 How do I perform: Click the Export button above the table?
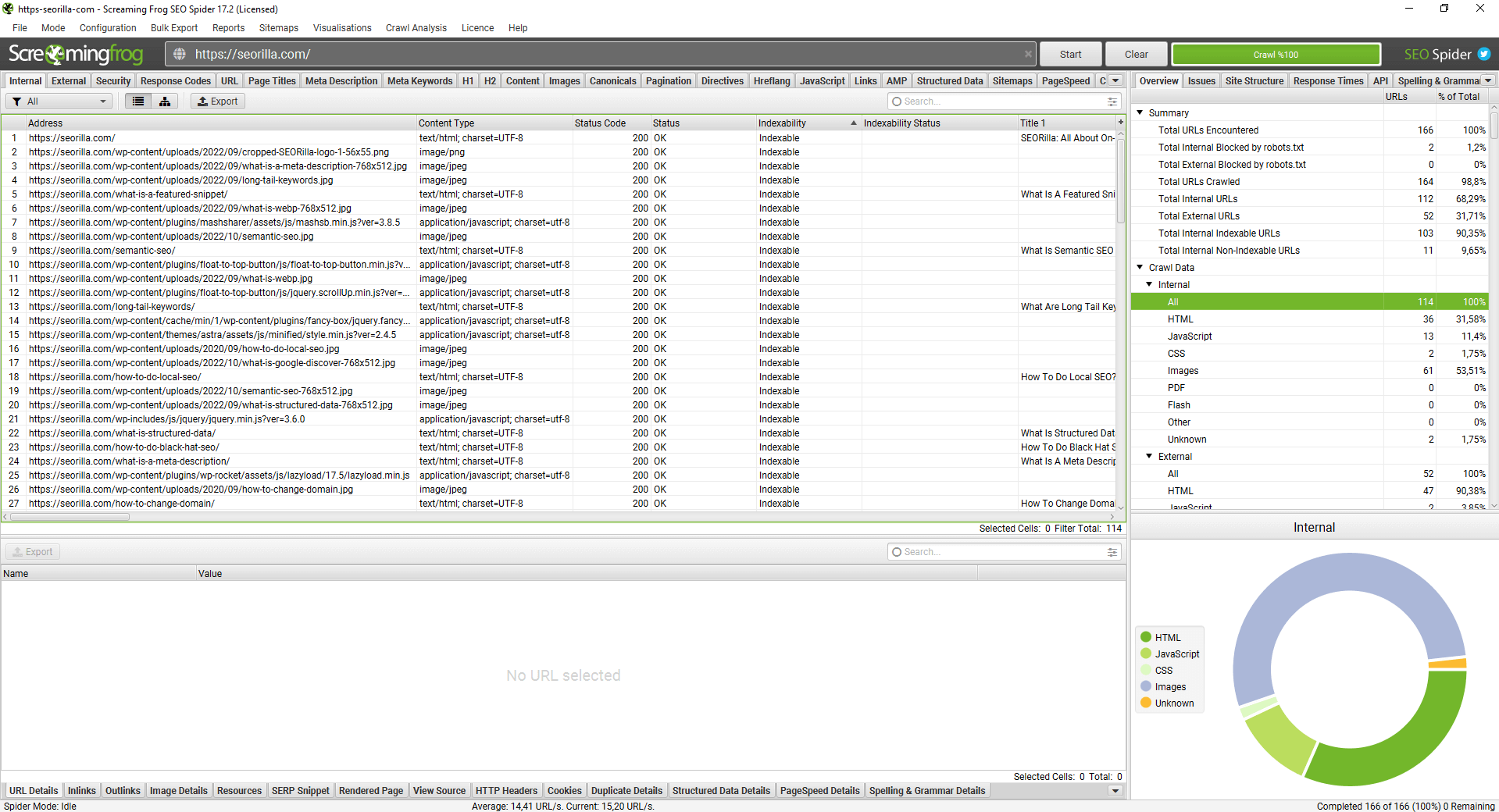click(x=217, y=101)
